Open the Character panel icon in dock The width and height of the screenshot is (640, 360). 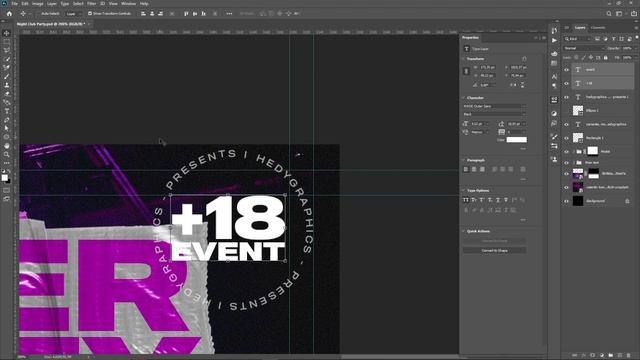pos(554,77)
